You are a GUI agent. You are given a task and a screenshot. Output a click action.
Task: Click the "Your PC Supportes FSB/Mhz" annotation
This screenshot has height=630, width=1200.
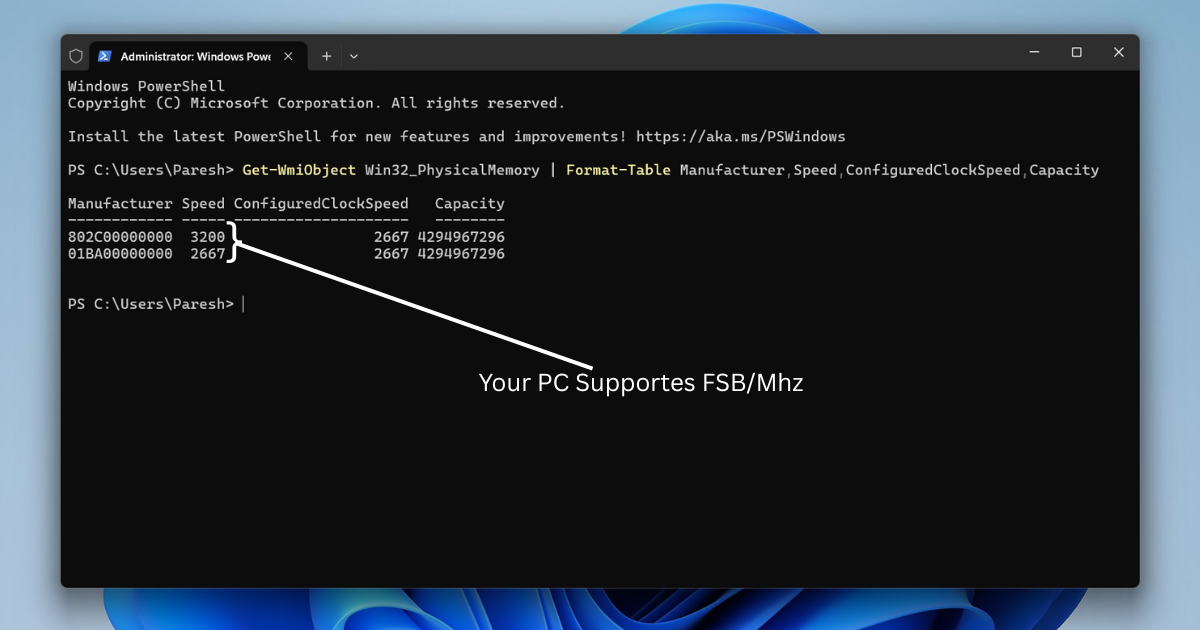pos(640,382)
